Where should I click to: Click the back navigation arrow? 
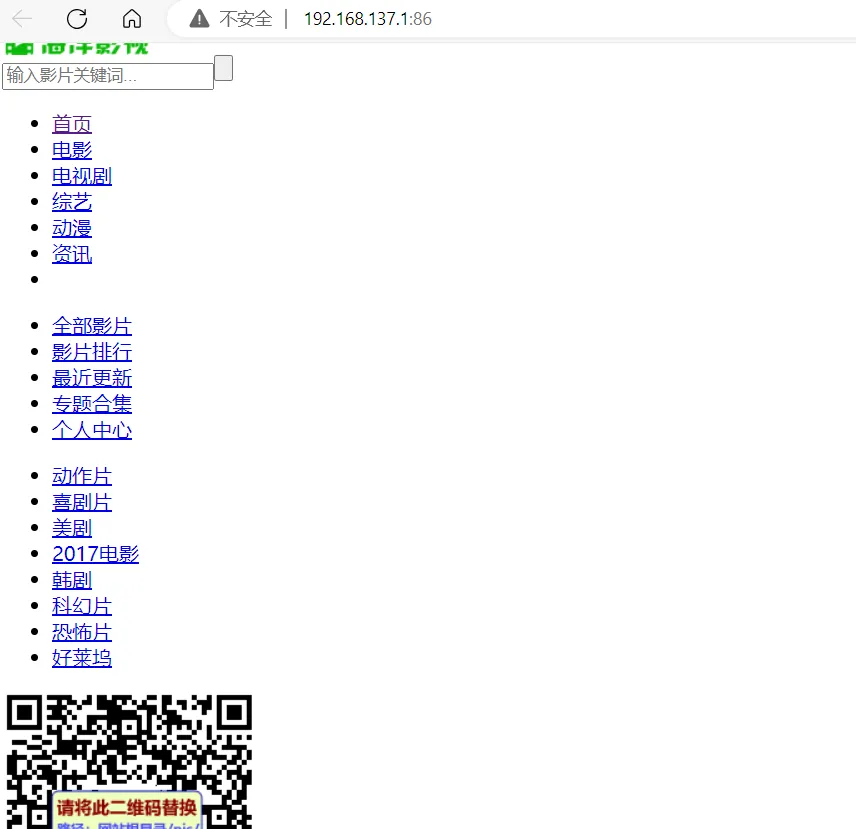coord(22,19)
